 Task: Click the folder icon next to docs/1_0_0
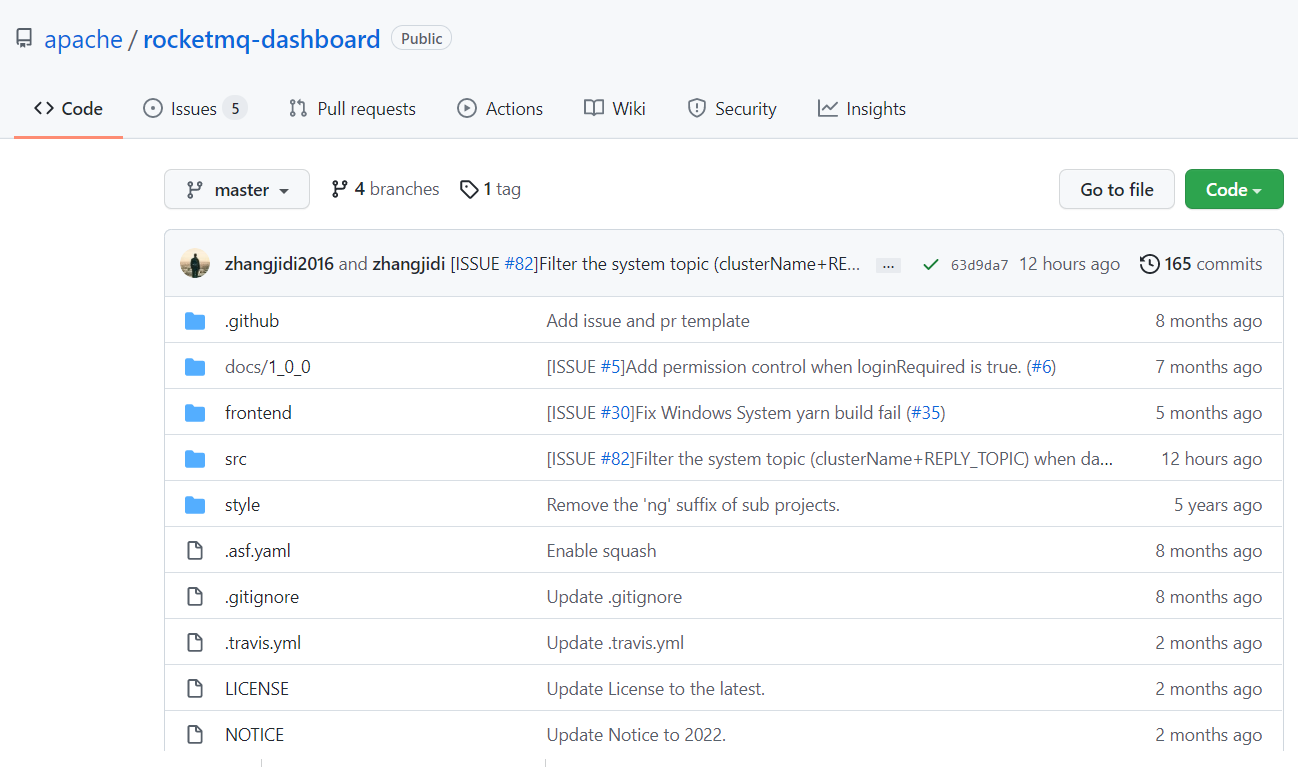click(195, 367)
